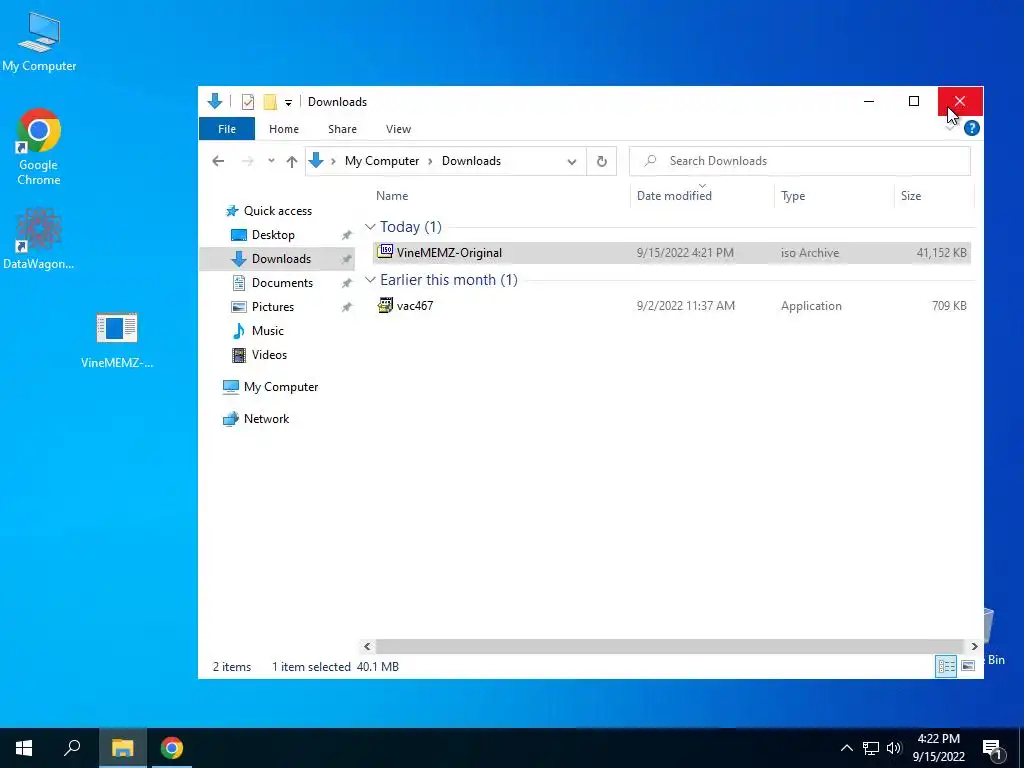
Task: Click My Computer in the address breadcrumb
Action: click(381, 161)
